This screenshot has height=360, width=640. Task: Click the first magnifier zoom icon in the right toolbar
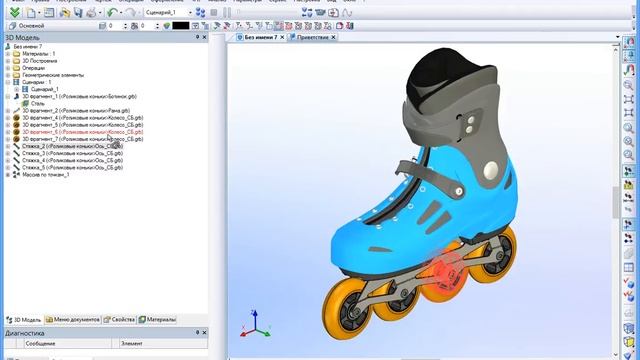click(629, 85)
